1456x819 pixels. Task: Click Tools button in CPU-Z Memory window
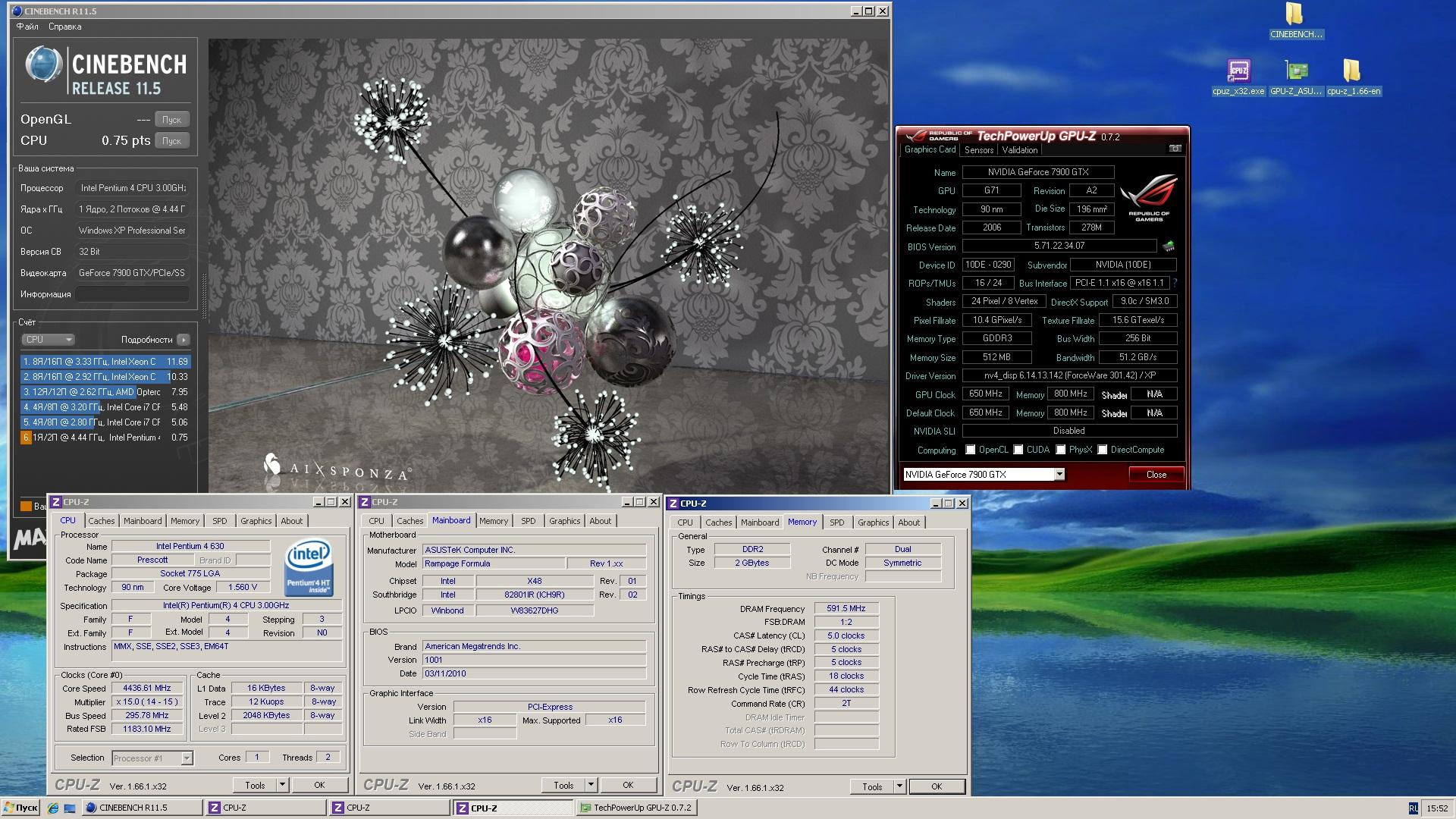(872, 786)
